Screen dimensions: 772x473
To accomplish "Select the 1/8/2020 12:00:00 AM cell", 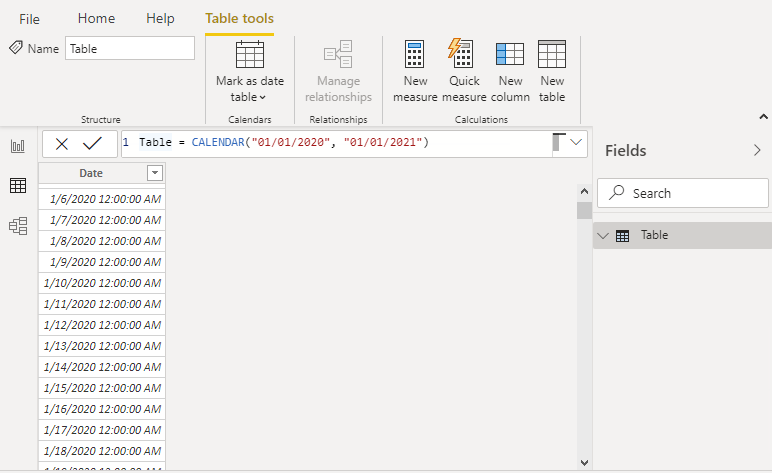I will click(x=102, y=241).
